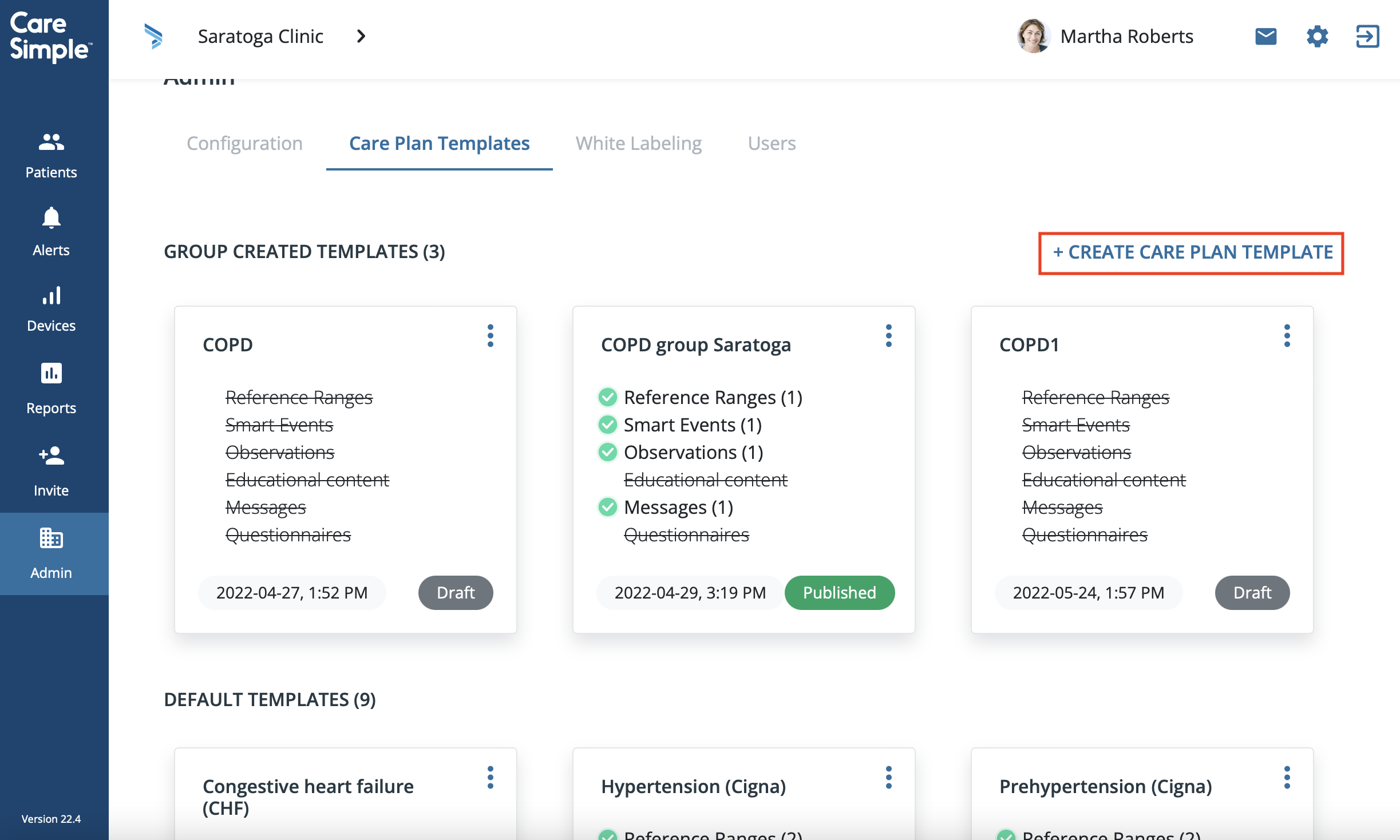Switch to the White Labeling tab

point(638,143)
